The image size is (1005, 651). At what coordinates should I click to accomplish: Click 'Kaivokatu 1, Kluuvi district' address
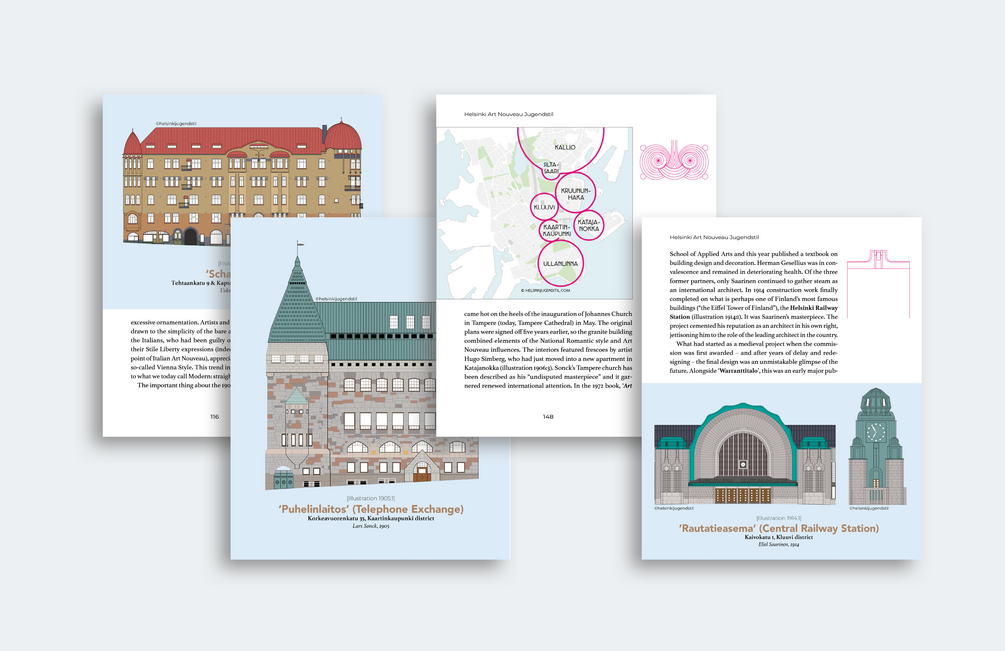point(779,537)
